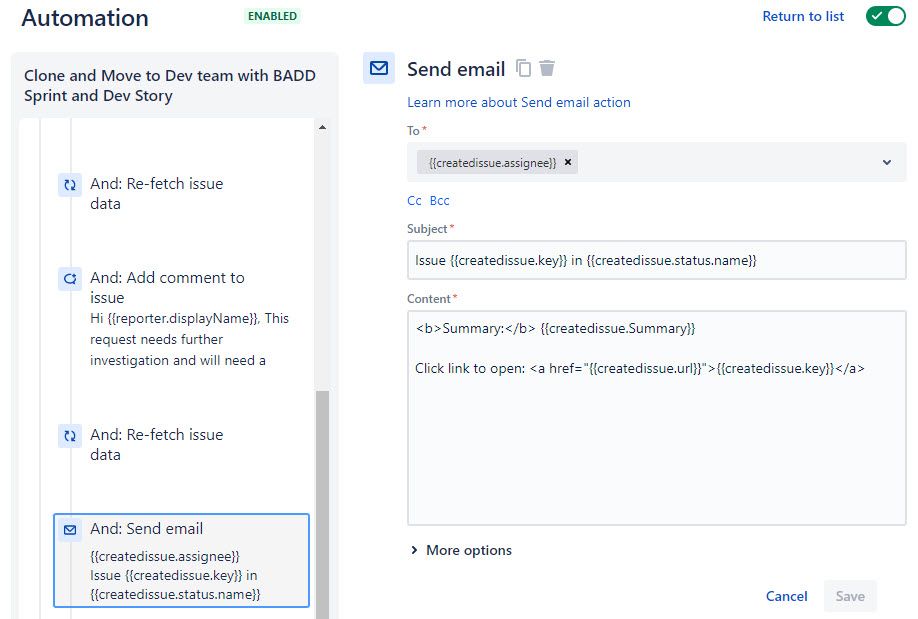
Task: Click the second Re-fetch issue data icon
Action: 68,436
